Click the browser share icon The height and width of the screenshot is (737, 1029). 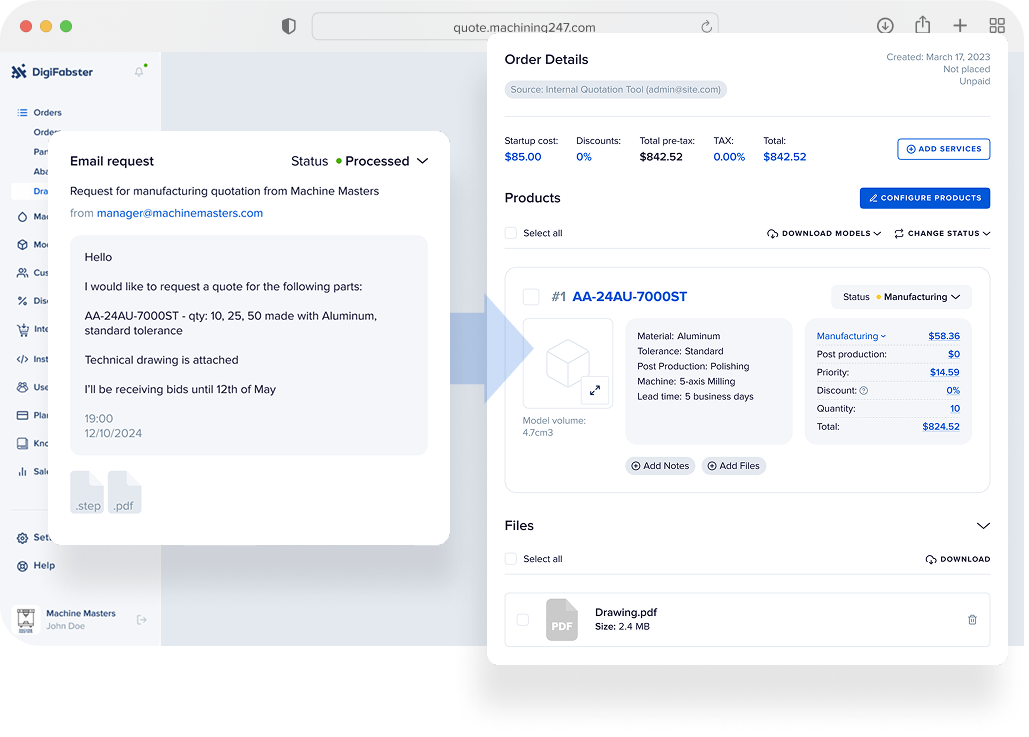pos(923,25)
